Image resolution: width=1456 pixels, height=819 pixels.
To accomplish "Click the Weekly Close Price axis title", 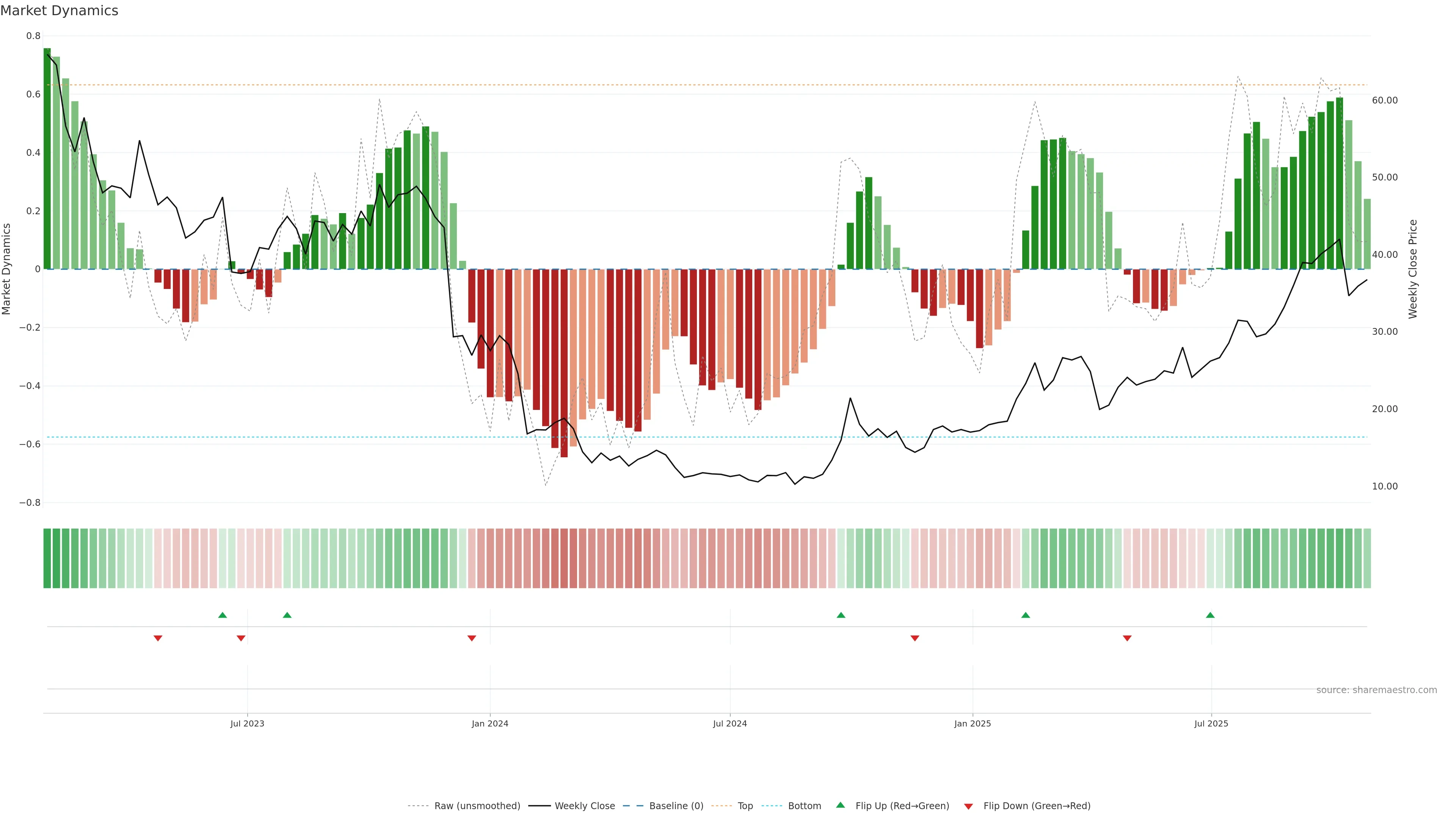I will pos(1412,269).
